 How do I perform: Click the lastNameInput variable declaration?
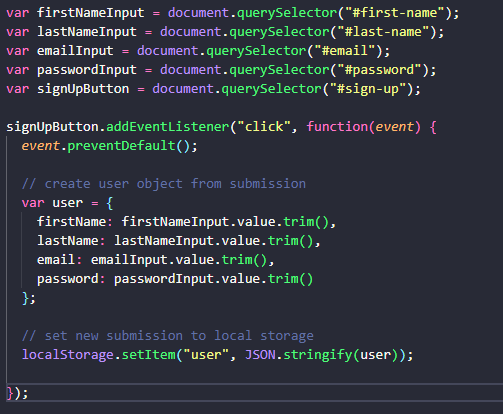[87, 32]
